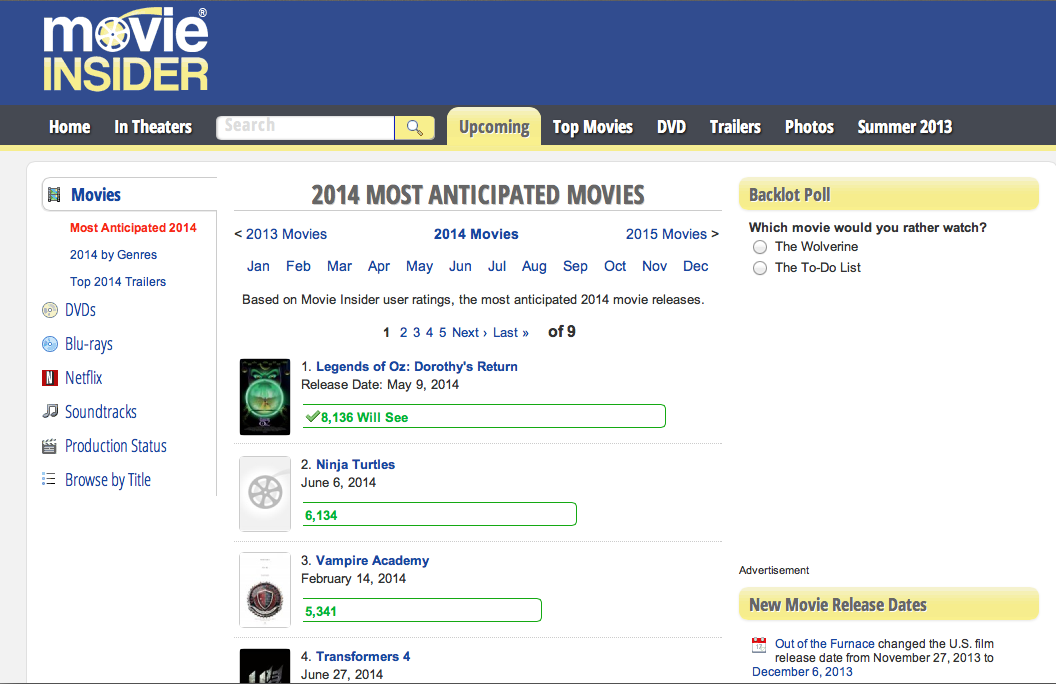Click the Production Status clapperboard icon
The height and width of the screenshot is (684, 1056).
tap(50, 446)
